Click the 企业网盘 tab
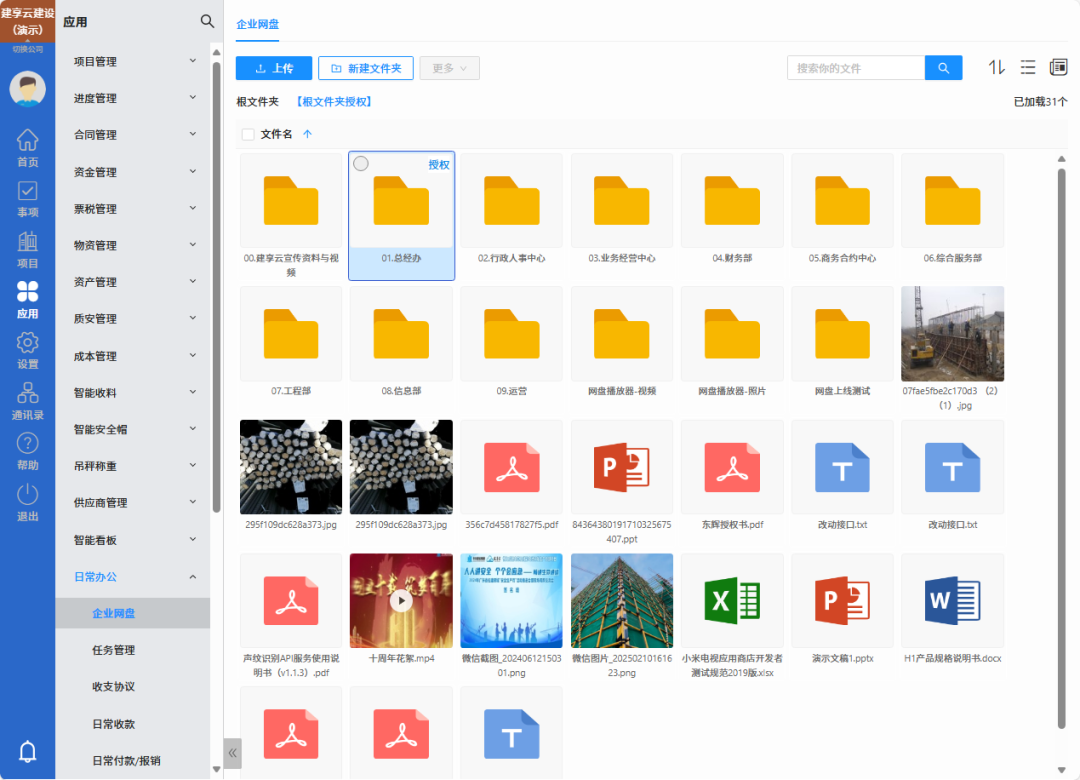 258,23
